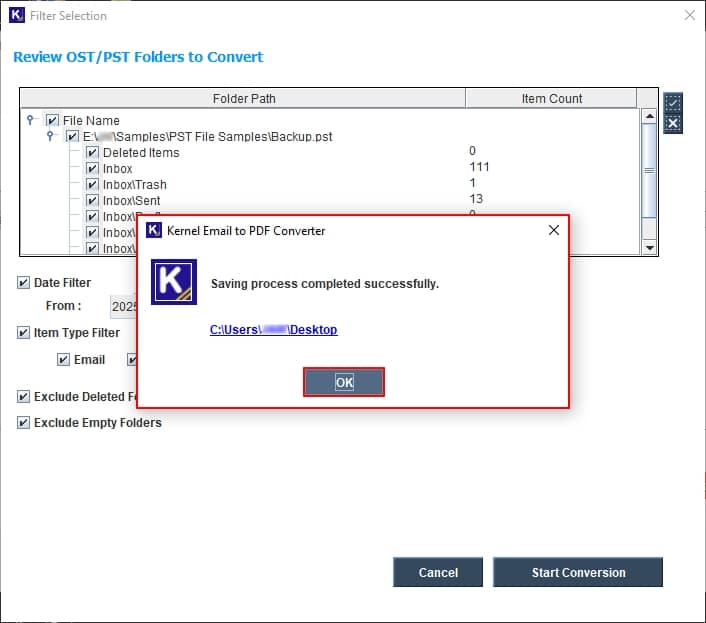Click the OK button in the dialog

pyautogui.click(x=344, y=382)
